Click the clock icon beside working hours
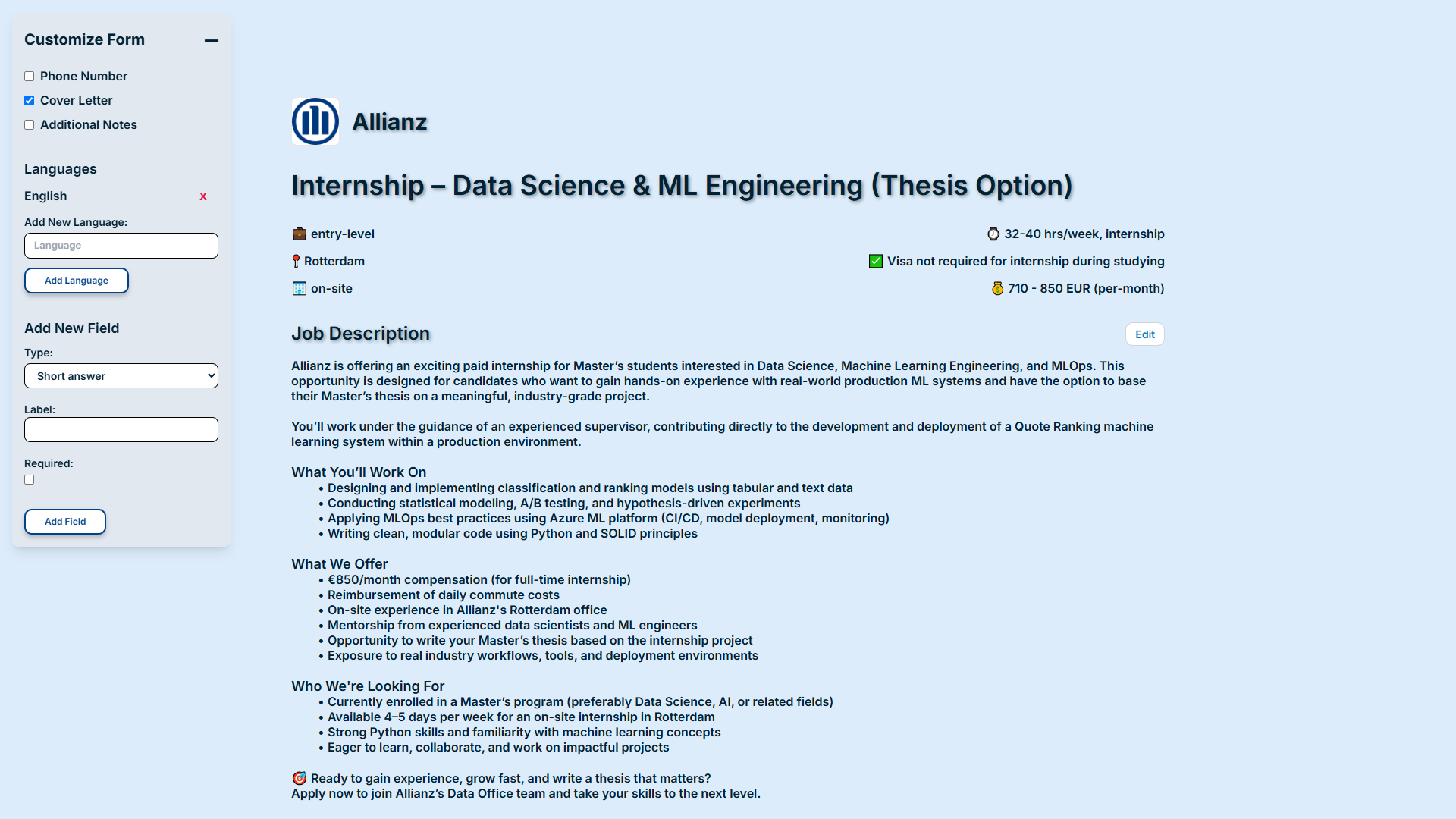Screen dimensions: 1456x819 click(993, 234)
